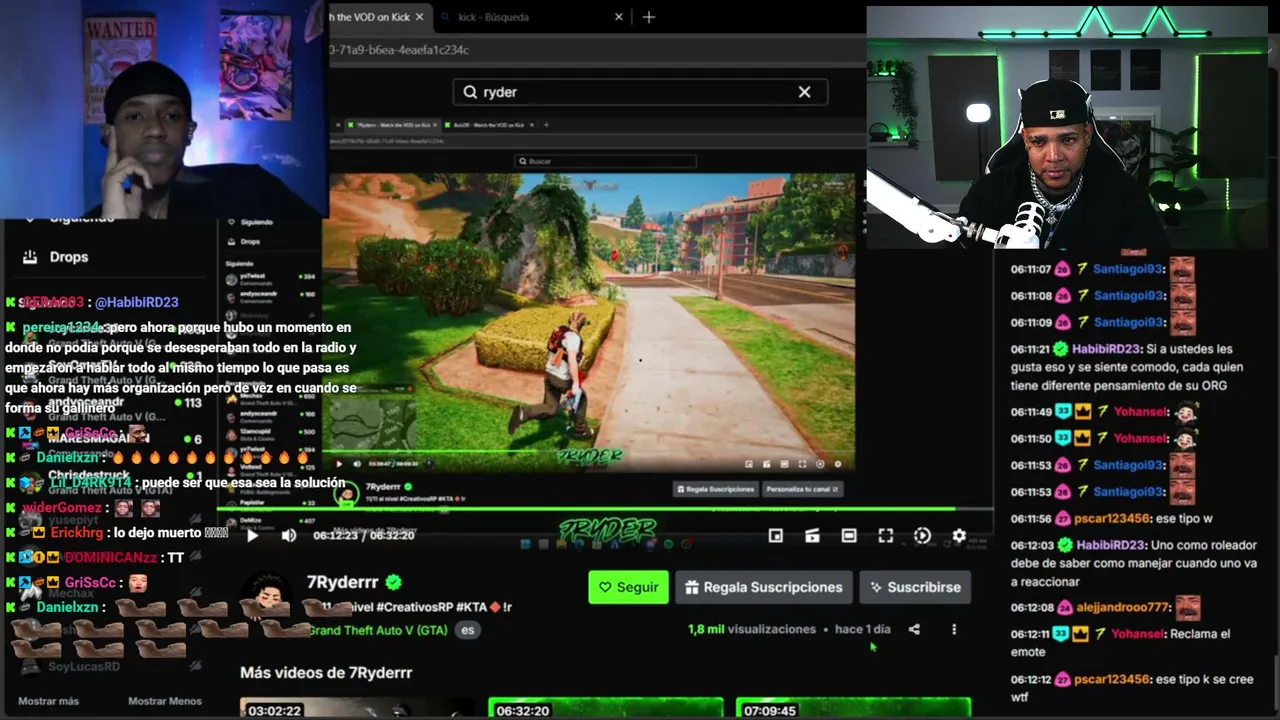Click 'Mostrar Menos' in sidebar
1280x720 pixels.
coord(165,701)
